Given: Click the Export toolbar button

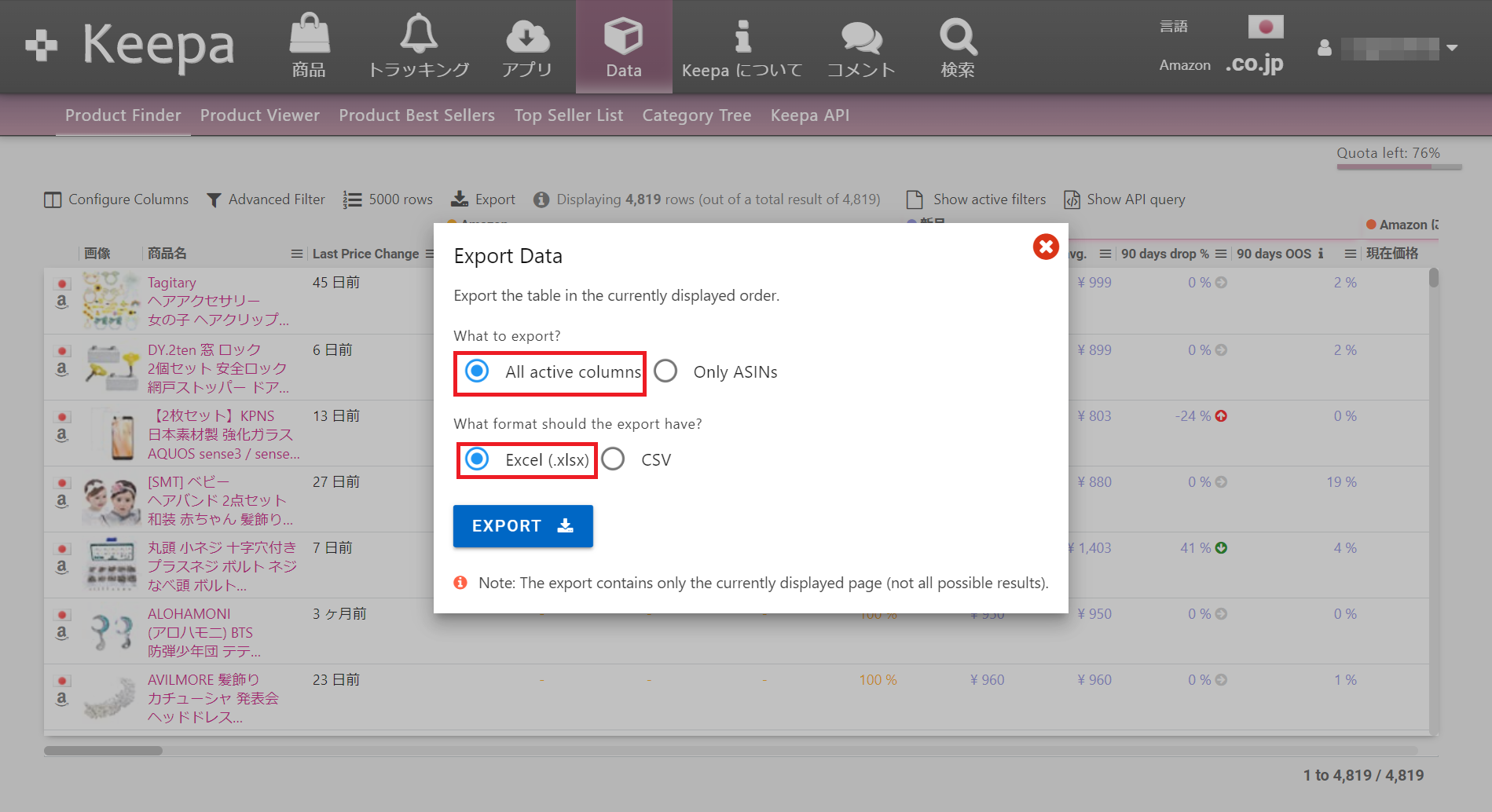Looking at the screenshot, I should click(483, 199).
